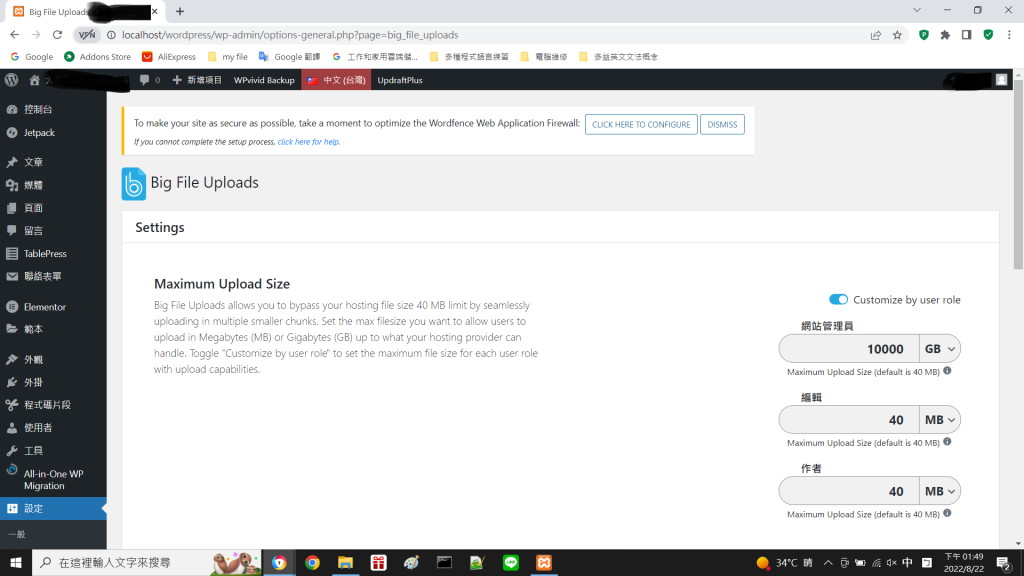1024x576 pixels.
Task: Open new browser tab with plus icon
Action: pos(180,11)
